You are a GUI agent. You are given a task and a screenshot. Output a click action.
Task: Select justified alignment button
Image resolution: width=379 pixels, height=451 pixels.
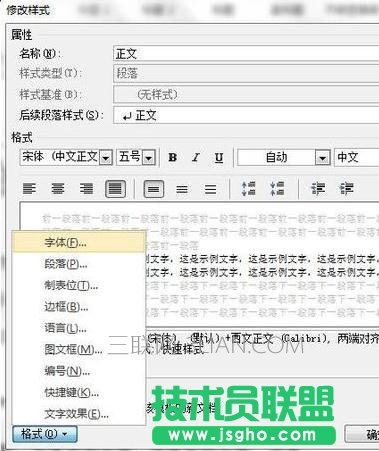115,189
